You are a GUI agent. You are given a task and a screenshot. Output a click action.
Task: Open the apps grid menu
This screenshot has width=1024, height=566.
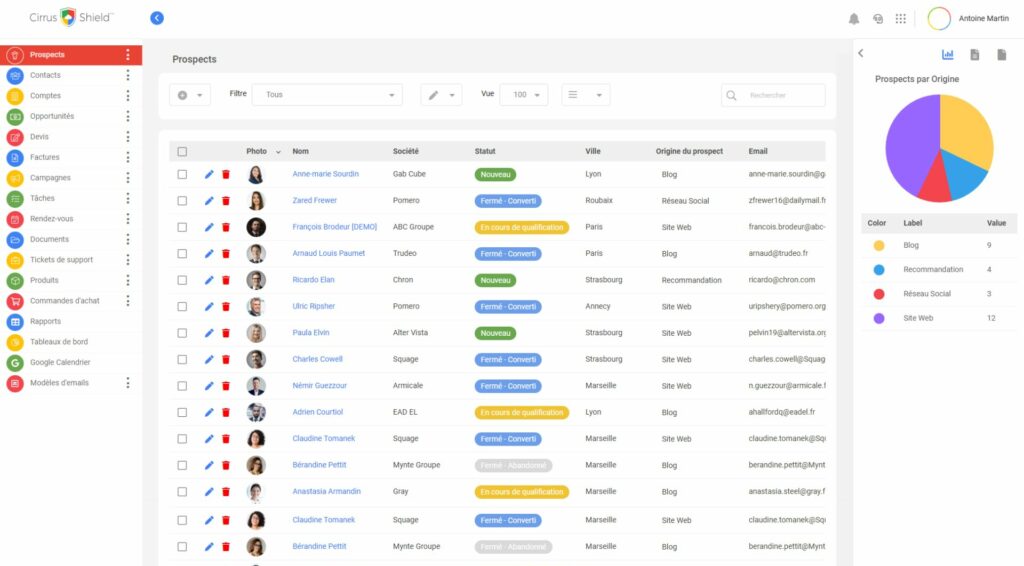tap(901, 19)
